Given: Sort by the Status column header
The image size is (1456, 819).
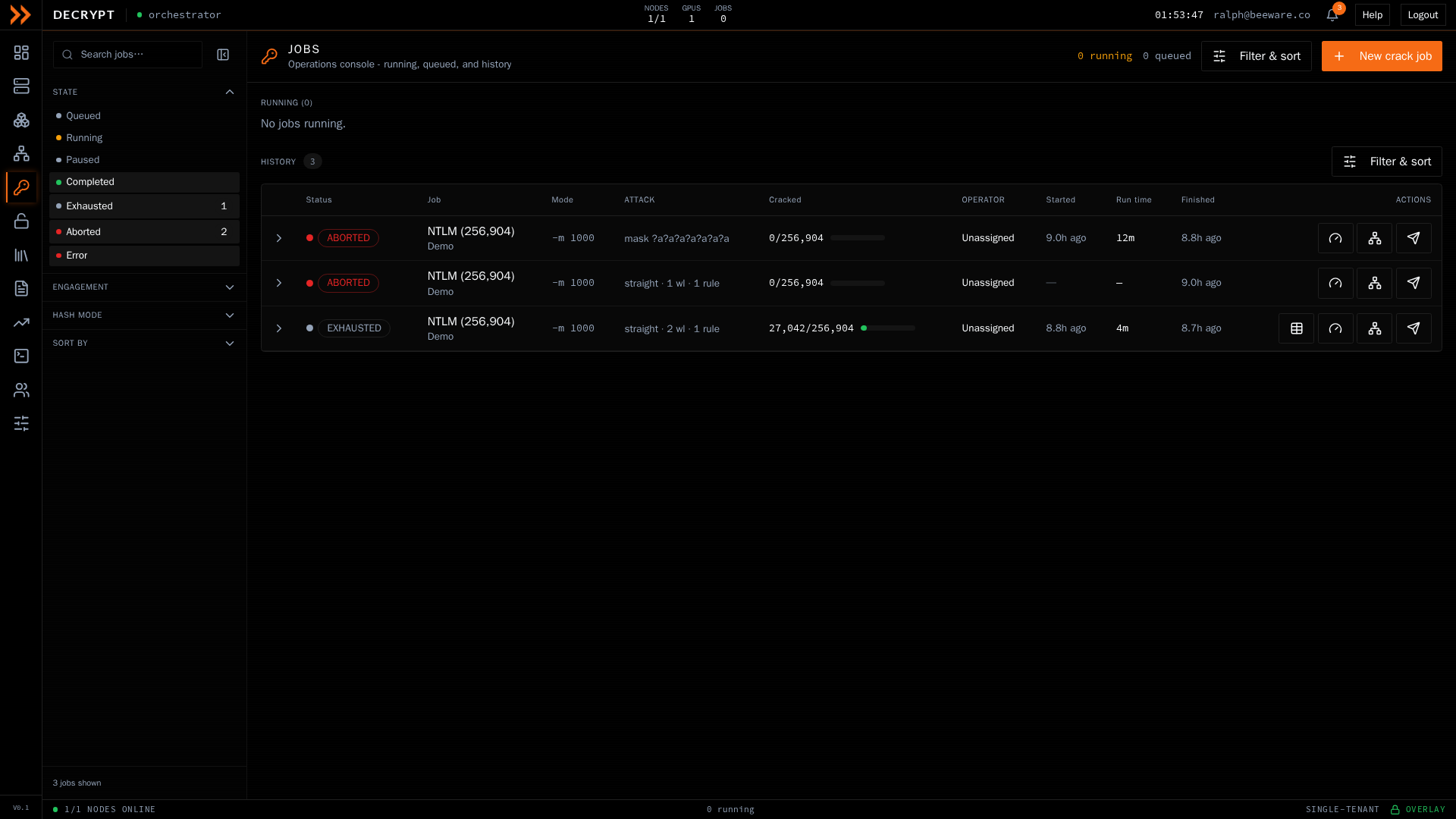Looking at the screenshot, I should (318, 200).
